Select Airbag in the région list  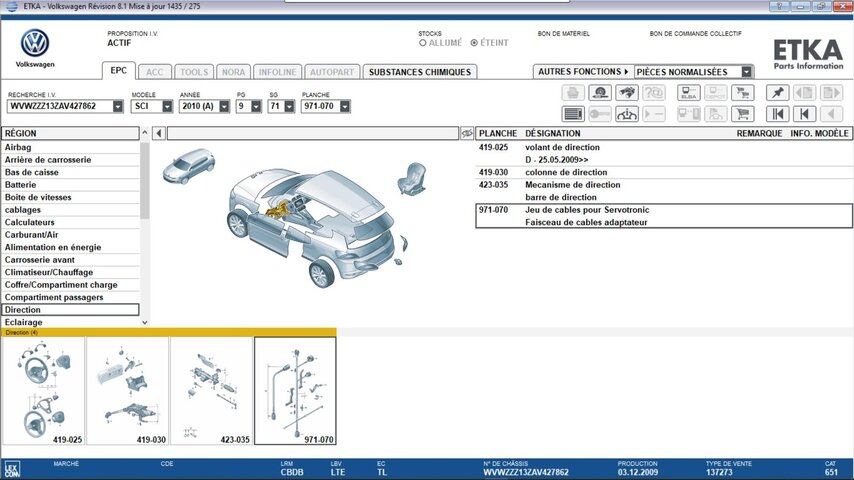pos(70,147)
